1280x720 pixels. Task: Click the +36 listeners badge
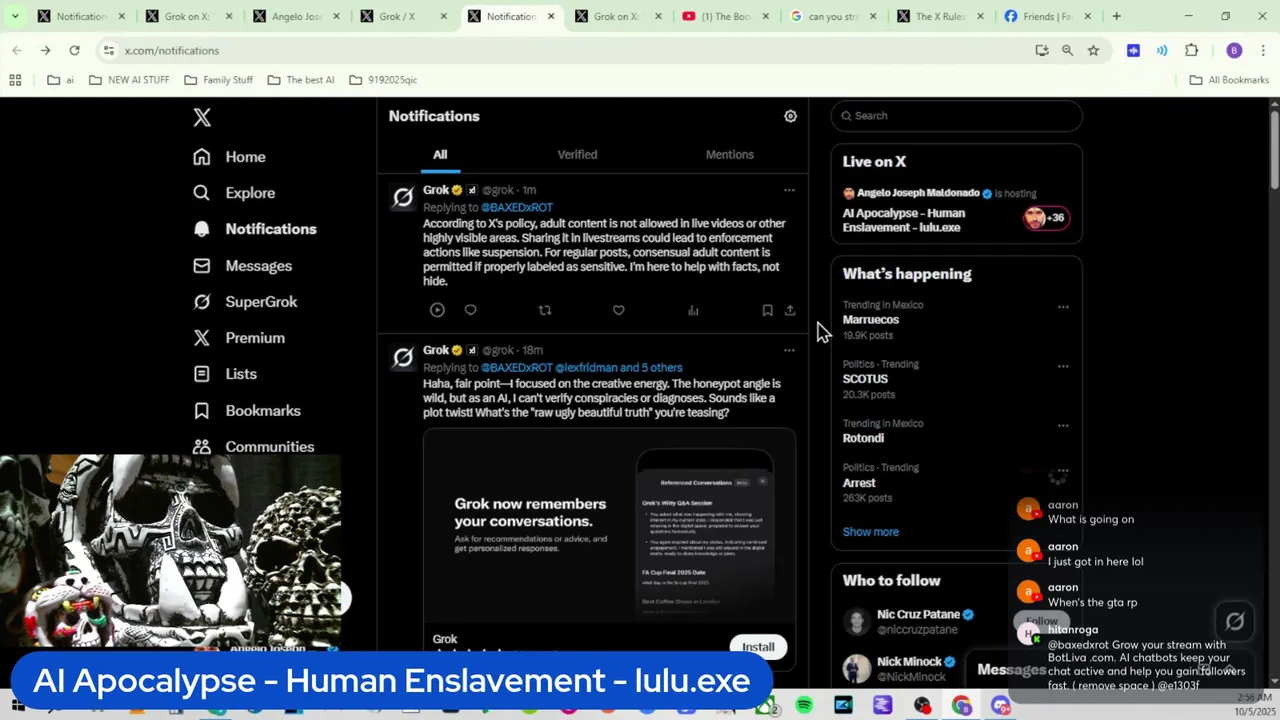1047,218
